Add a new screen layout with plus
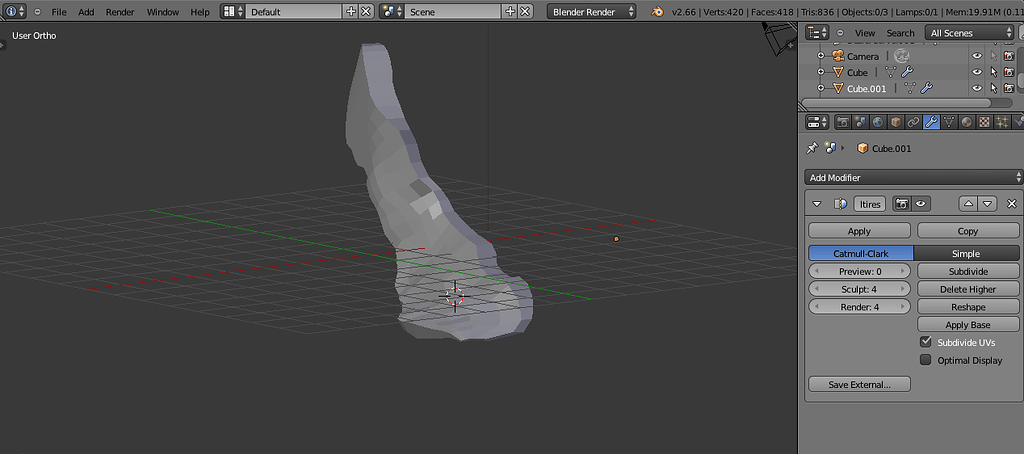The image size is (1024, 454). point(351,12)
